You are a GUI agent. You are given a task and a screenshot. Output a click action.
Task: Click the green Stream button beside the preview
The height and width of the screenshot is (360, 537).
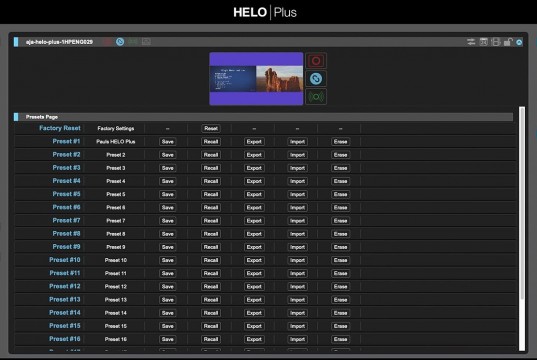(316, 97)
